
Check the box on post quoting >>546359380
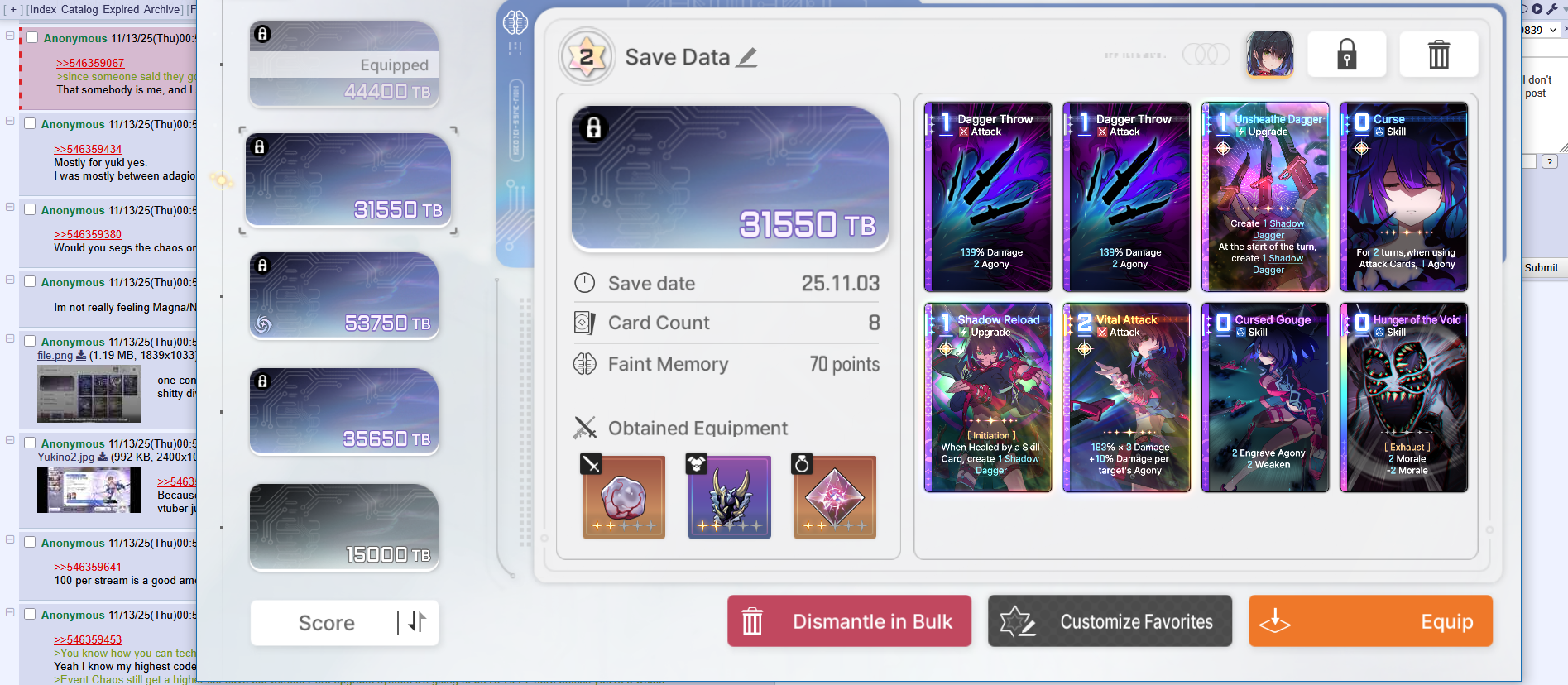coord(30,209)
